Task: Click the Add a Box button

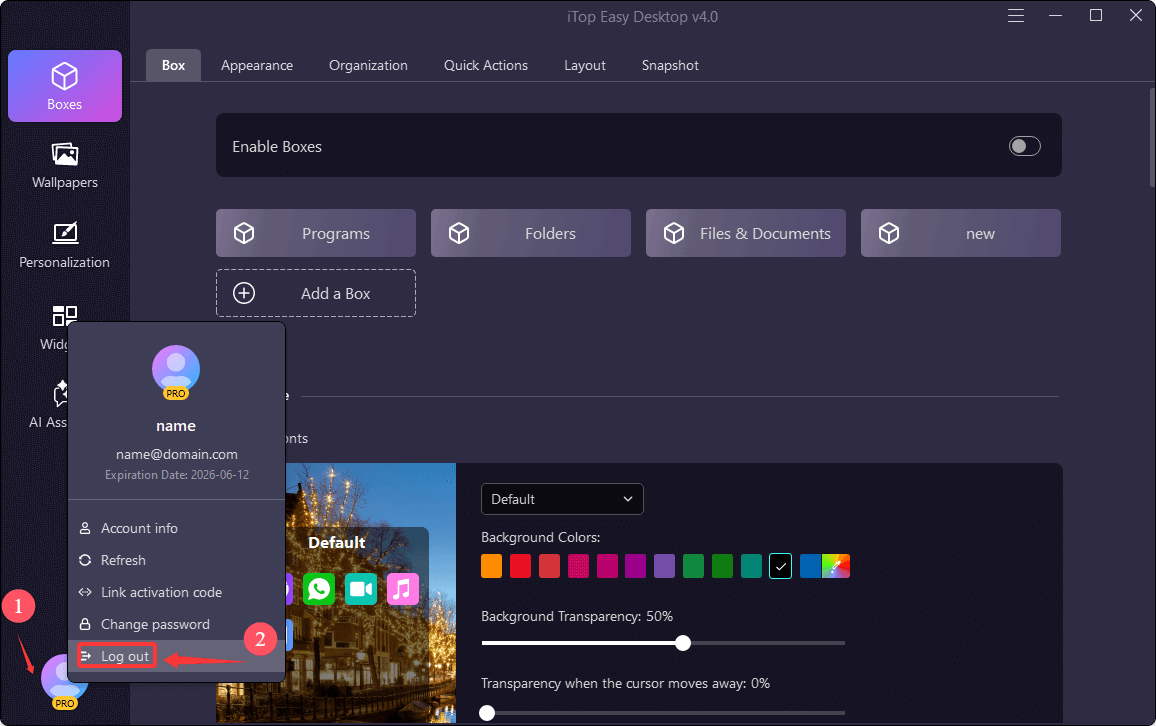Action: [x=316, y=293]
